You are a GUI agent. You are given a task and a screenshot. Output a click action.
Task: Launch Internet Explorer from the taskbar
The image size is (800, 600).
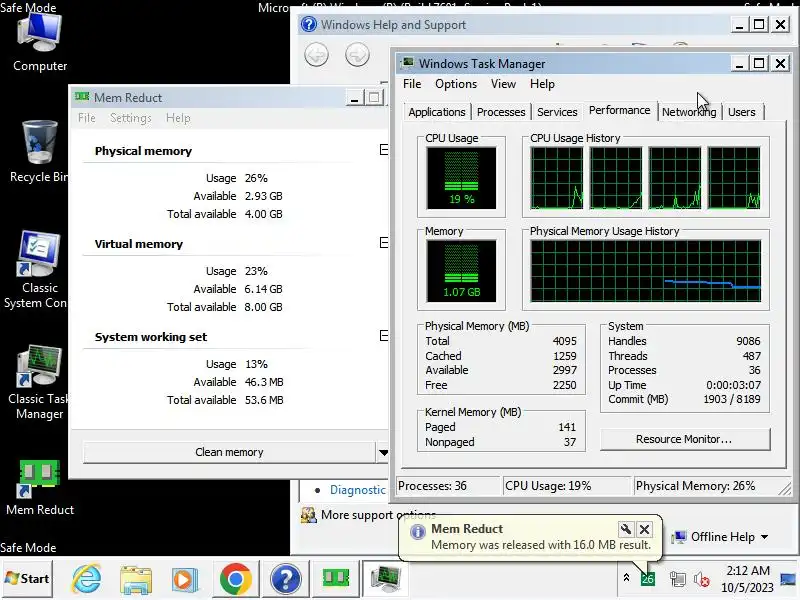pyautogui.click(x=87, y=580)
